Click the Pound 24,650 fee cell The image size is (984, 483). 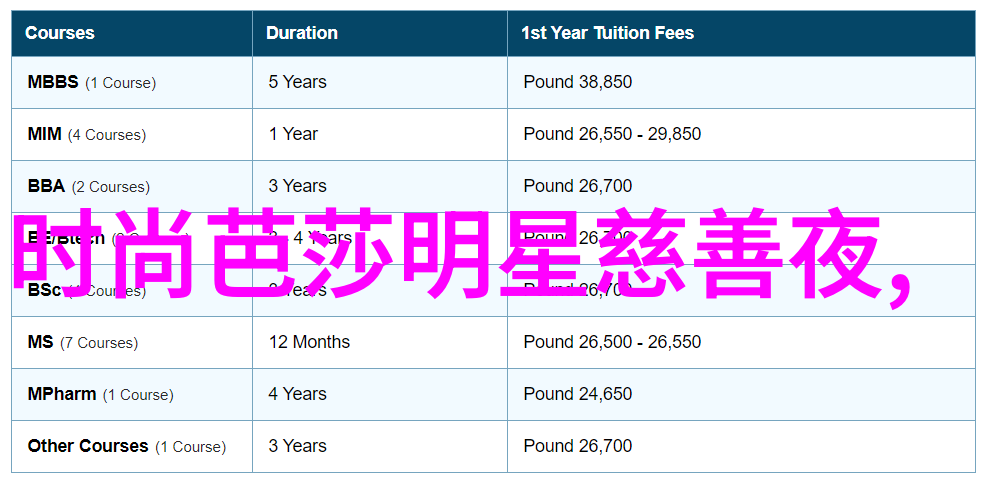pos(578,394)
